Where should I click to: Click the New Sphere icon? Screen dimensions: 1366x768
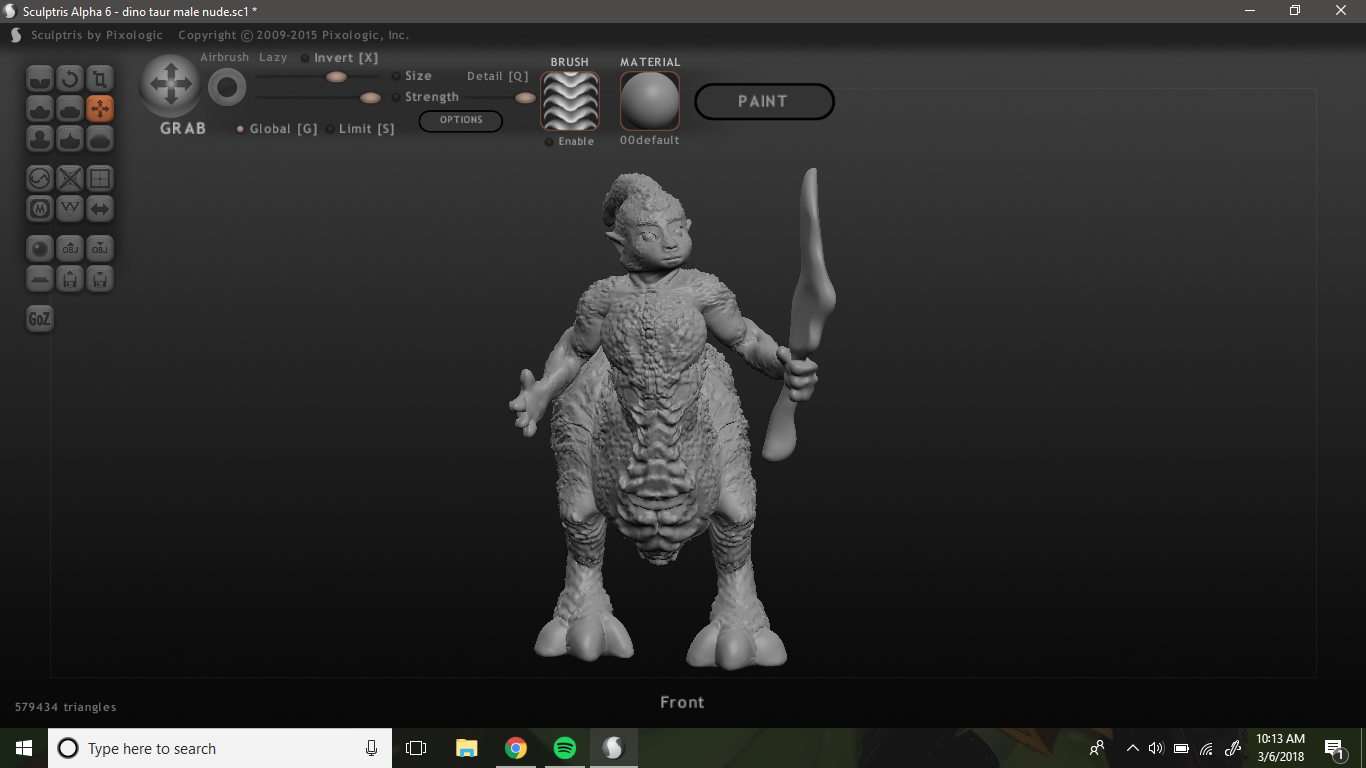40,249
